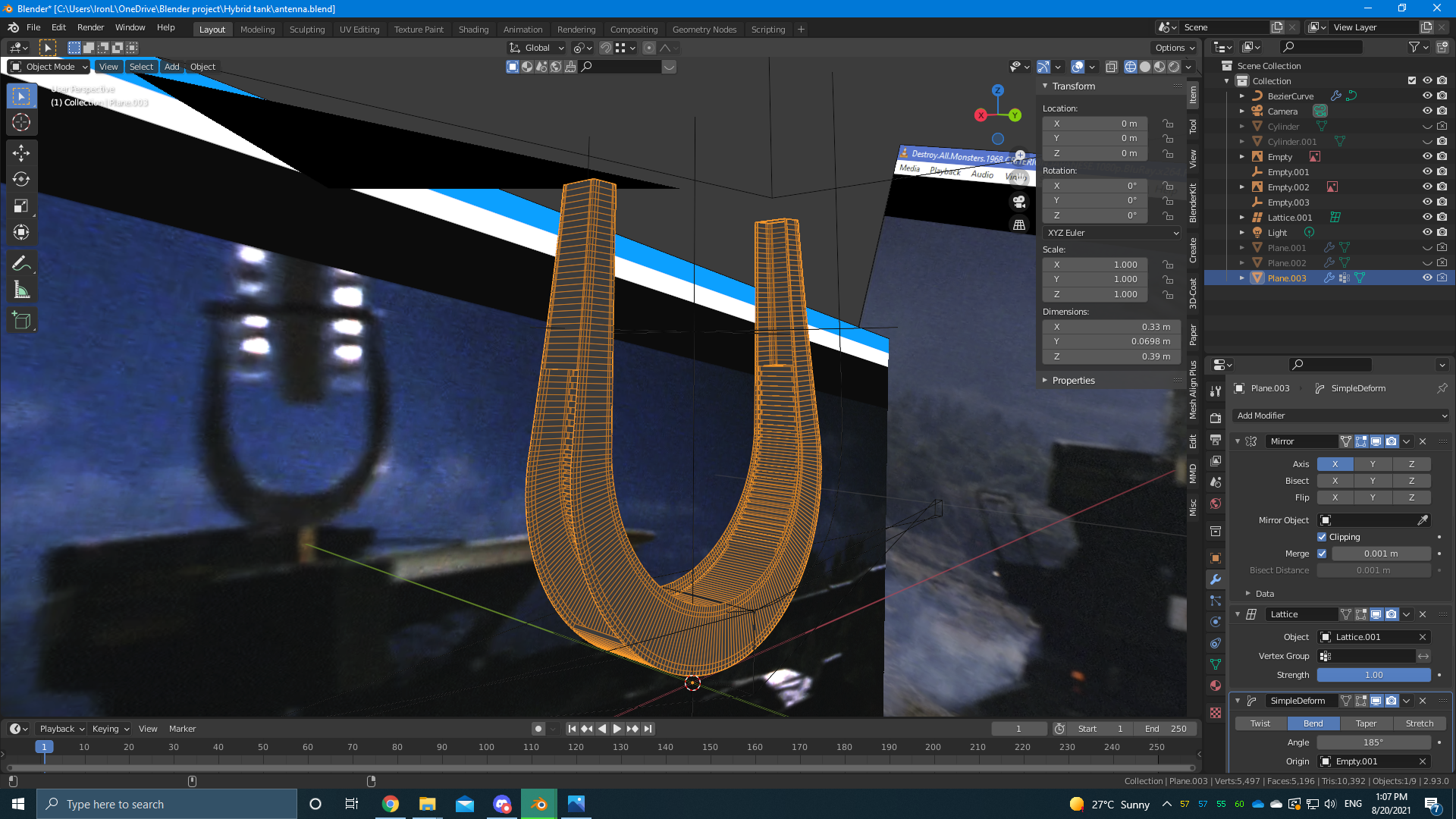The height and width of the screenshot is (819, 1456).
Task: Toggle Collection exclude checkbox
Action: coord(1411,81)
